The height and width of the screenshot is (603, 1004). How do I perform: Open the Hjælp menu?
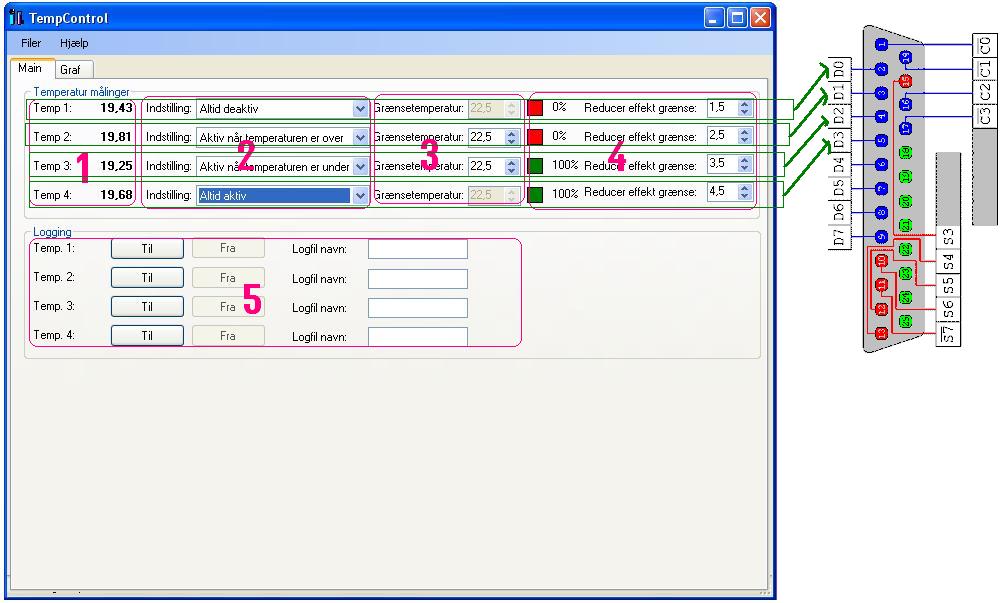pos(74,43)
